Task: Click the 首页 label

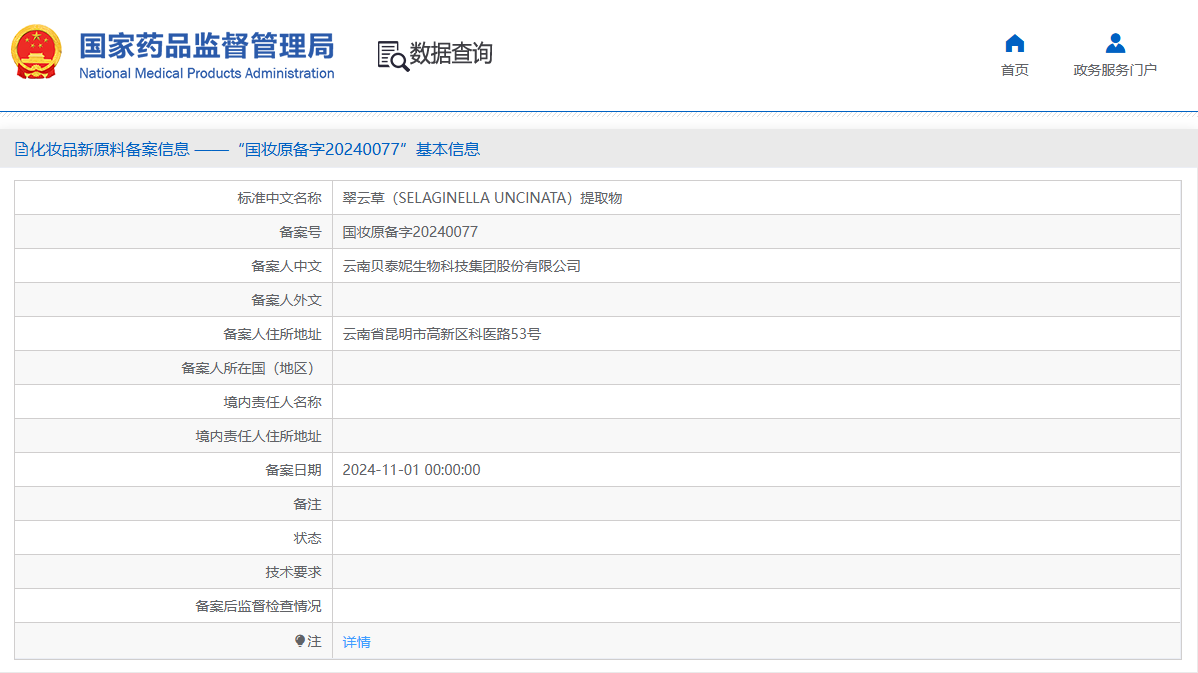Action: (1015, 70)
